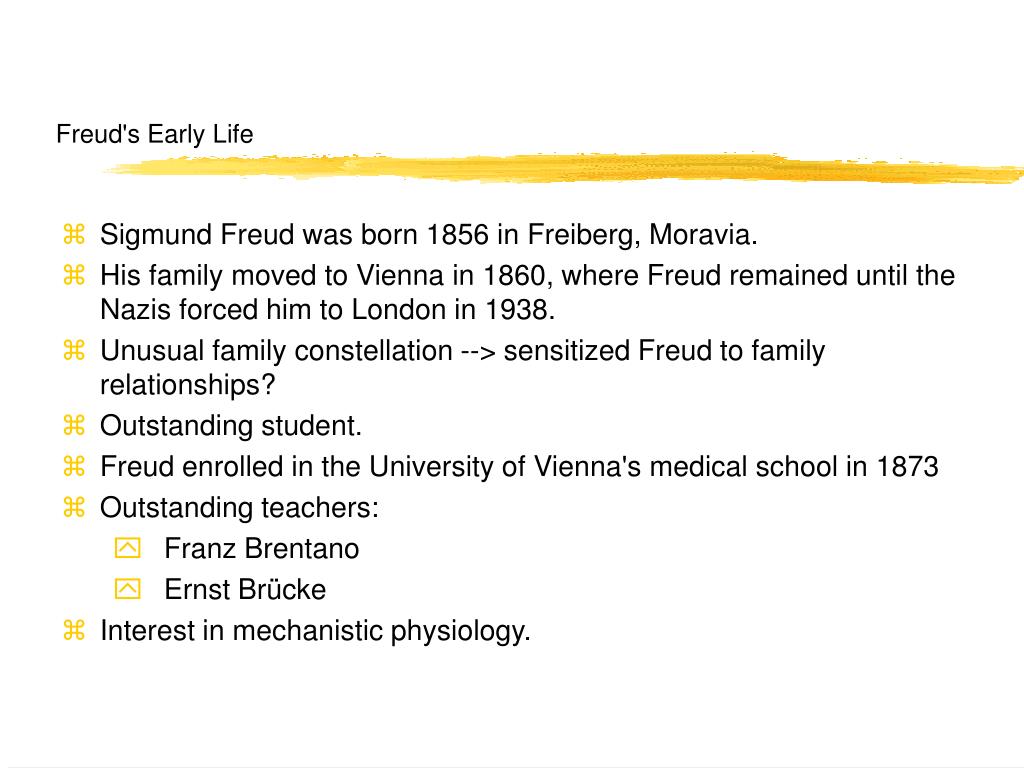Select the bullet symbol next to Unusual family constellation
1024x768 pixels.
click(x=74, y=350)
